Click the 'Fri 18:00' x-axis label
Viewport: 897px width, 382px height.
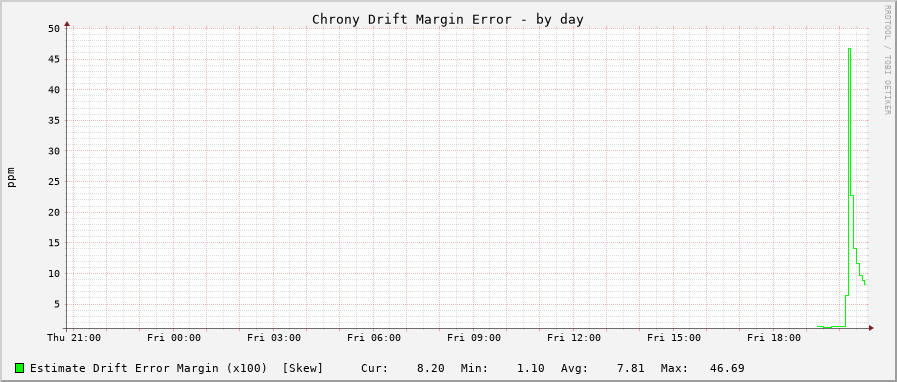point(774,337)
